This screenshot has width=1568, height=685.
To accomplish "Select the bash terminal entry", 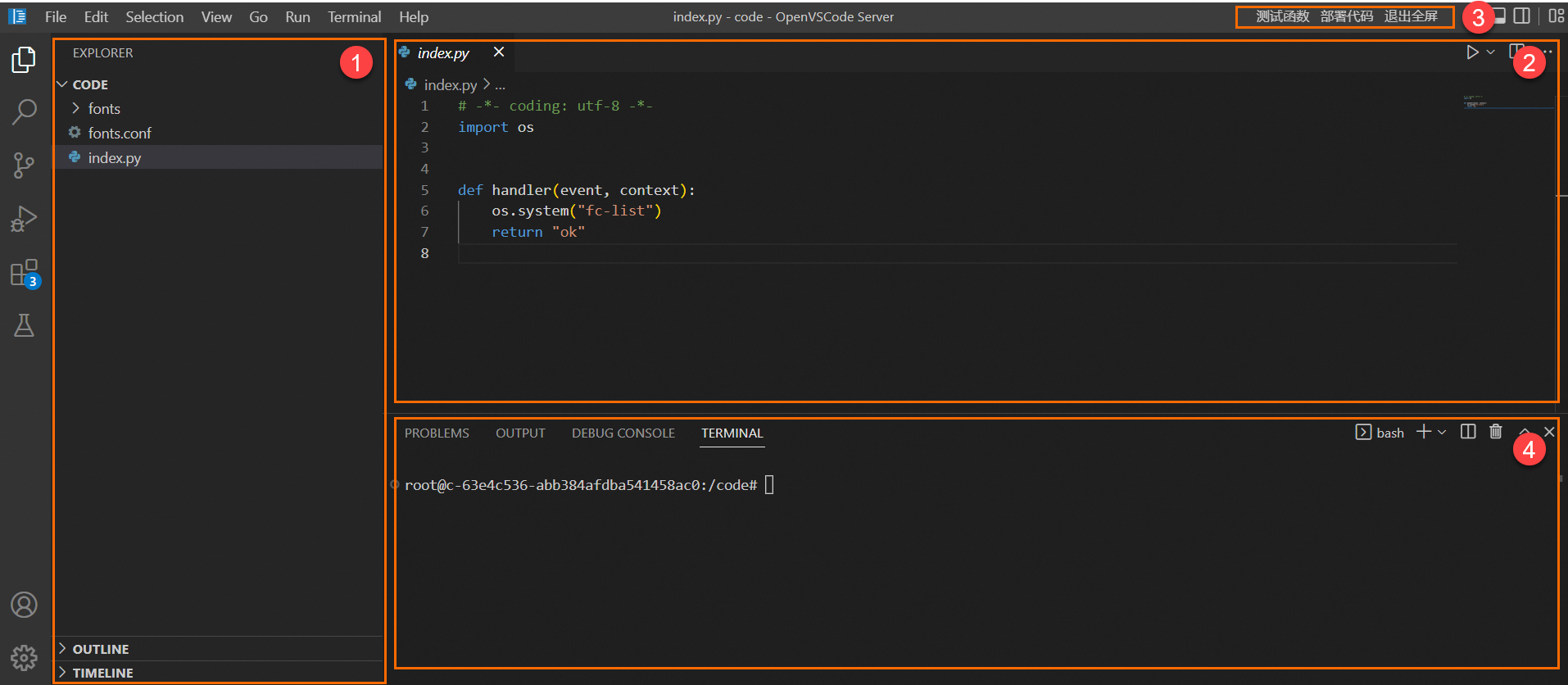I will pyautogui.click(x=1380, y=433).
